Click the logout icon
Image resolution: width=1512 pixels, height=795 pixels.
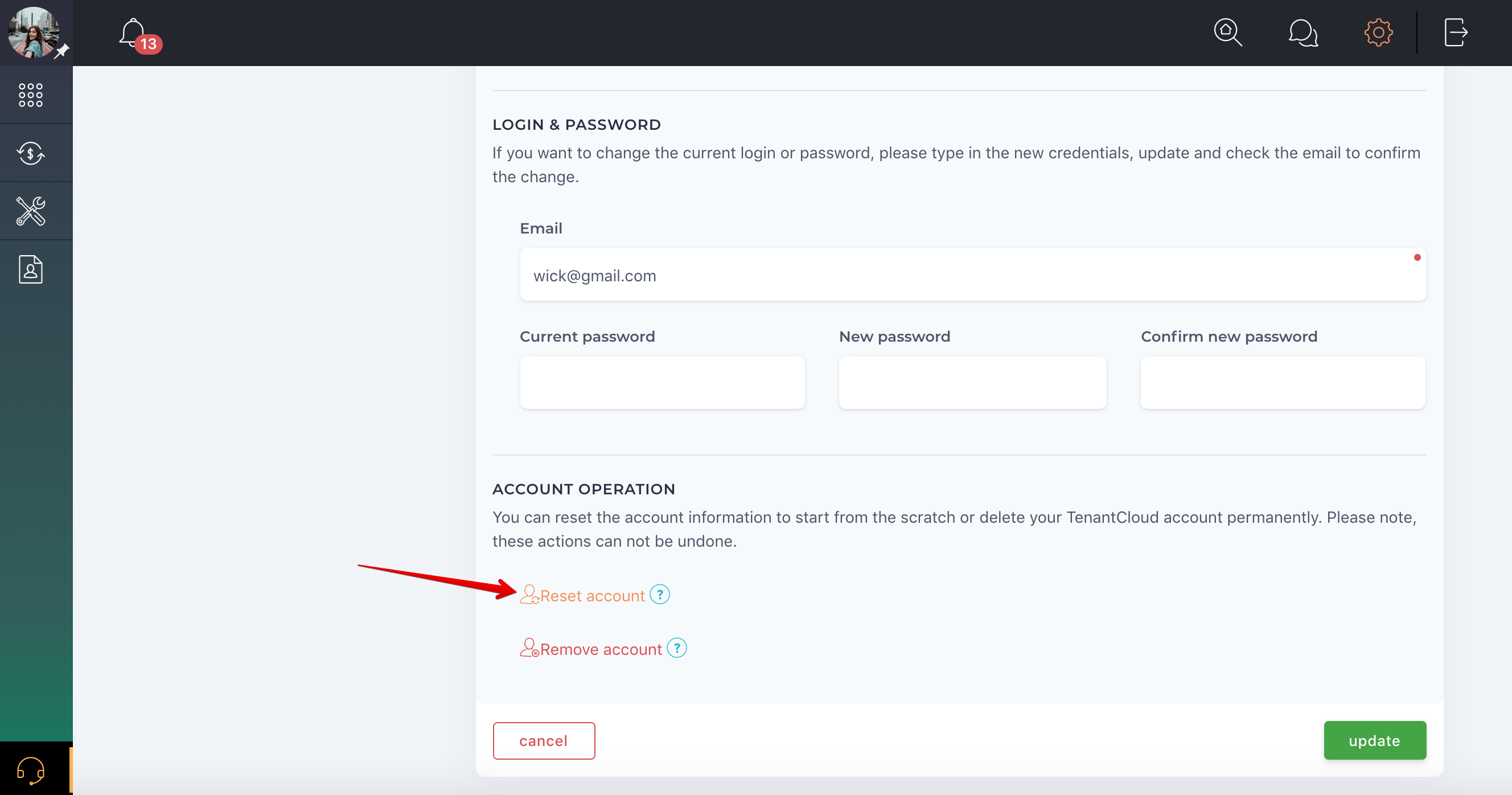(x=1456, y=32)
